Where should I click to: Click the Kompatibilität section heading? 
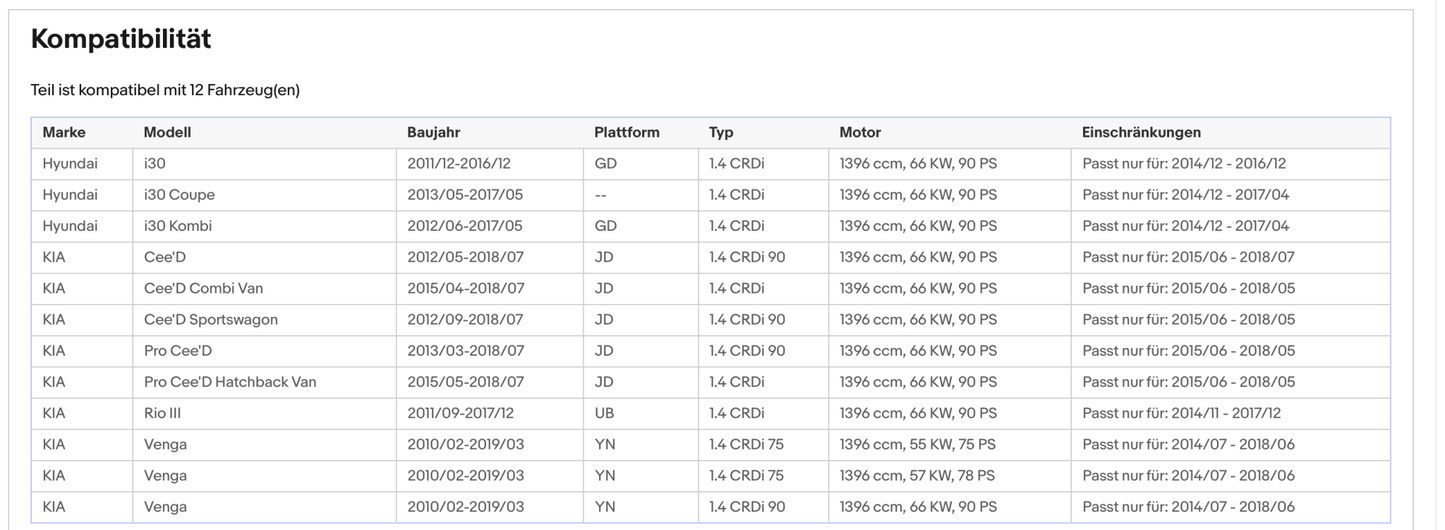click(x=121, y=40)
